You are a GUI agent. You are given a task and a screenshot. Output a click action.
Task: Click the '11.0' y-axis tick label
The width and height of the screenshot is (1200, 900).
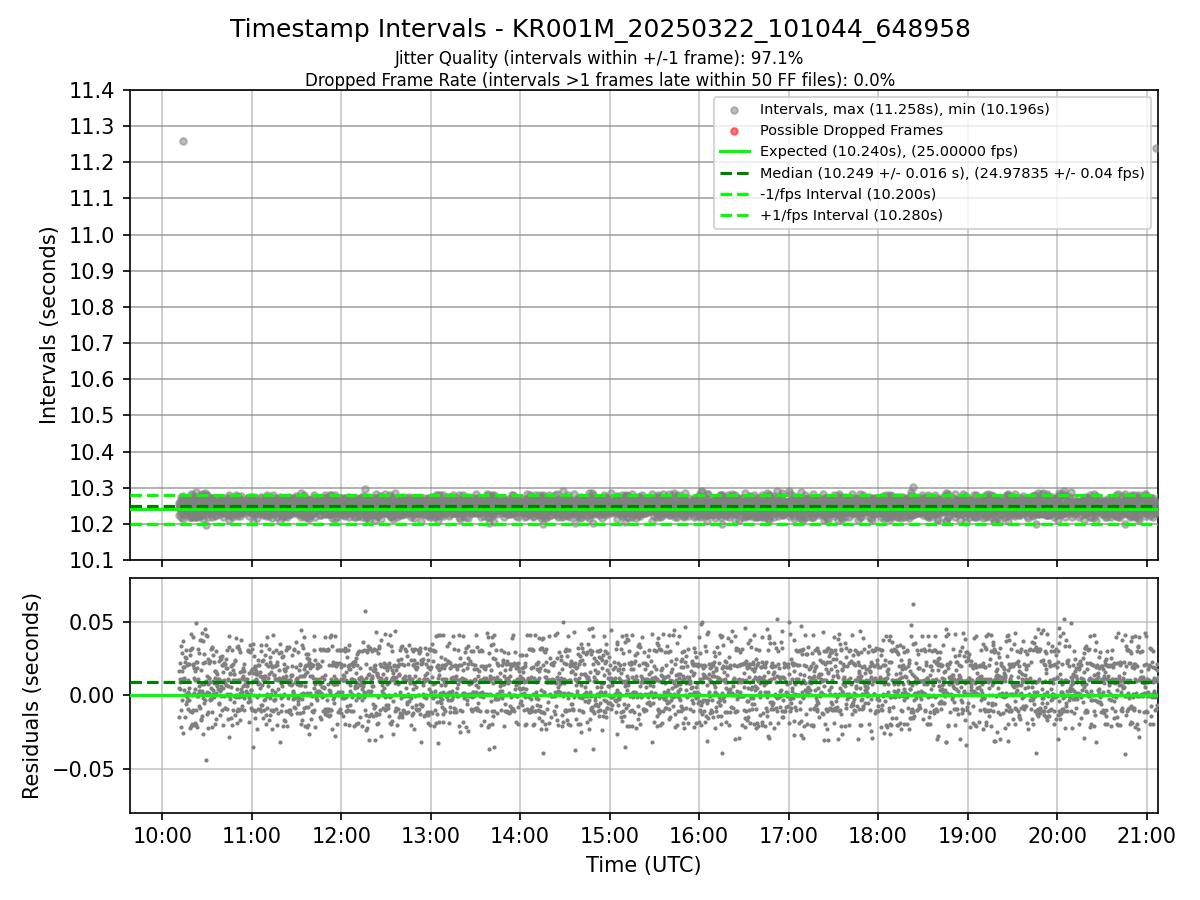click(91, 235)
